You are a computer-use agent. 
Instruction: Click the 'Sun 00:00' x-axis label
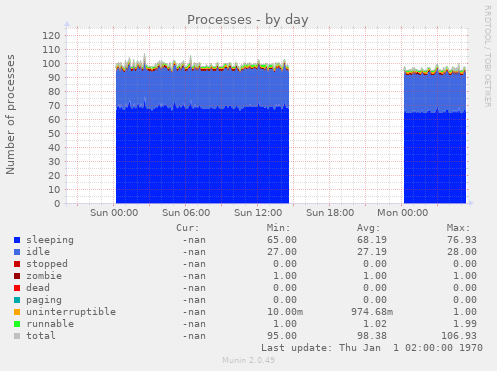tap(114, 213)
